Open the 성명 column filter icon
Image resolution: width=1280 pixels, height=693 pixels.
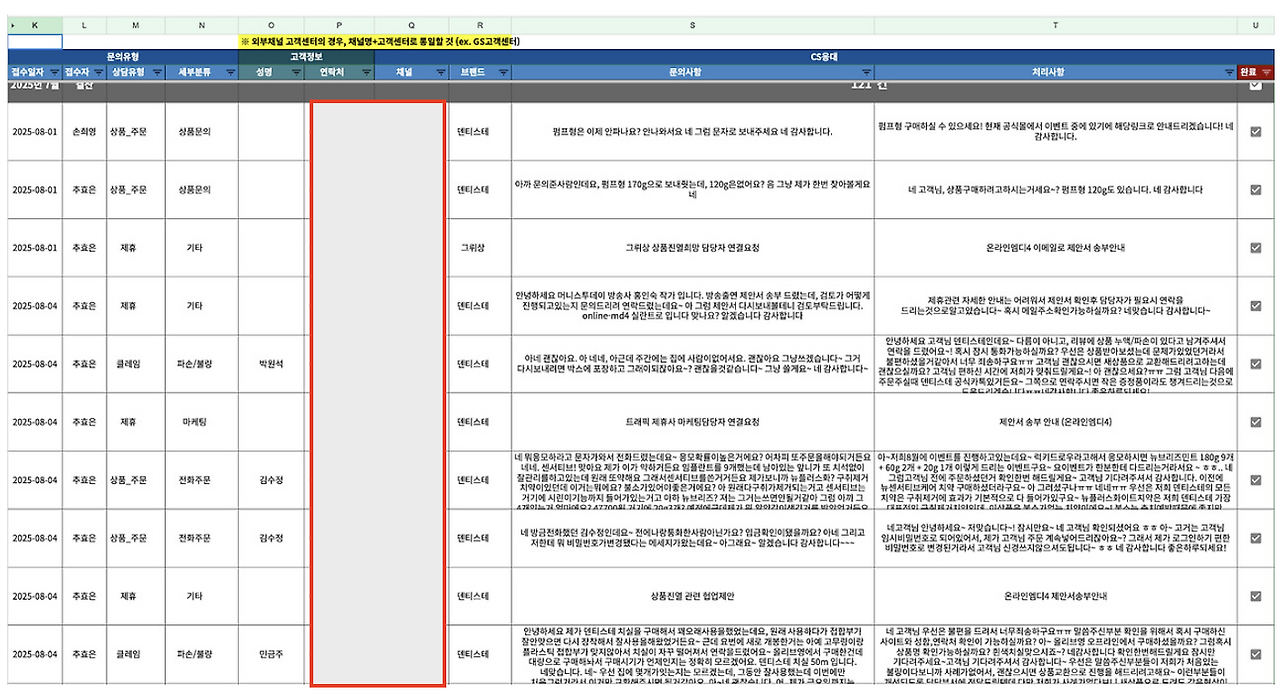click(295, 70)
